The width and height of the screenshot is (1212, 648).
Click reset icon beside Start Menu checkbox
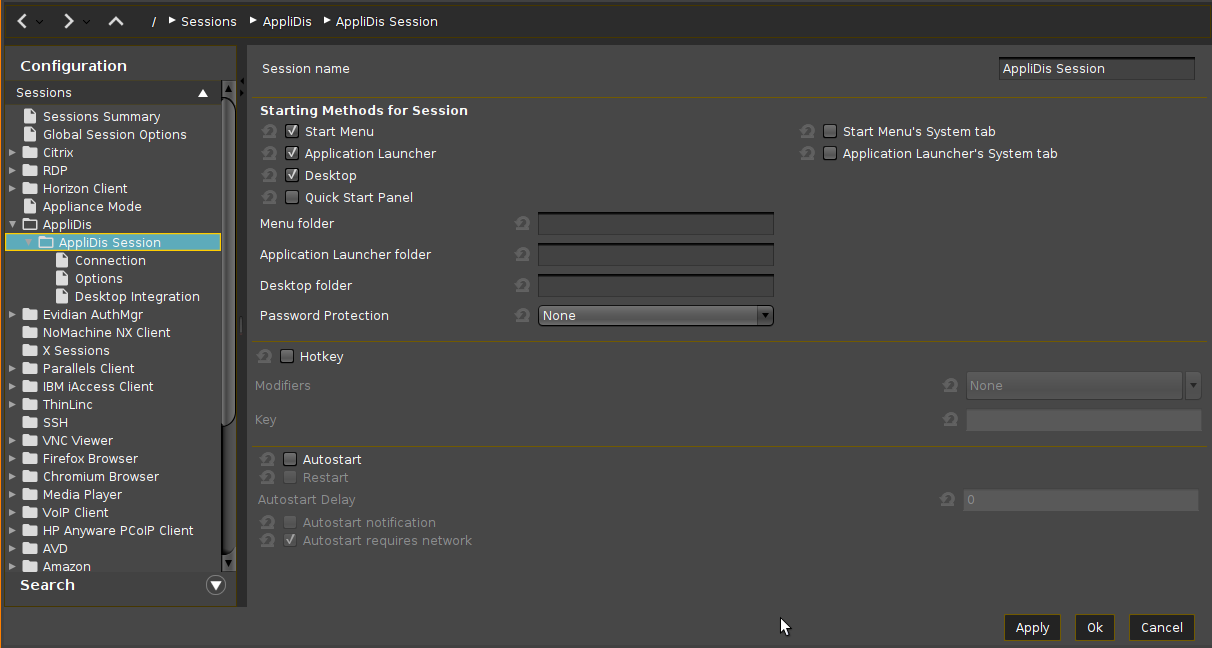(x=269, y=132)
